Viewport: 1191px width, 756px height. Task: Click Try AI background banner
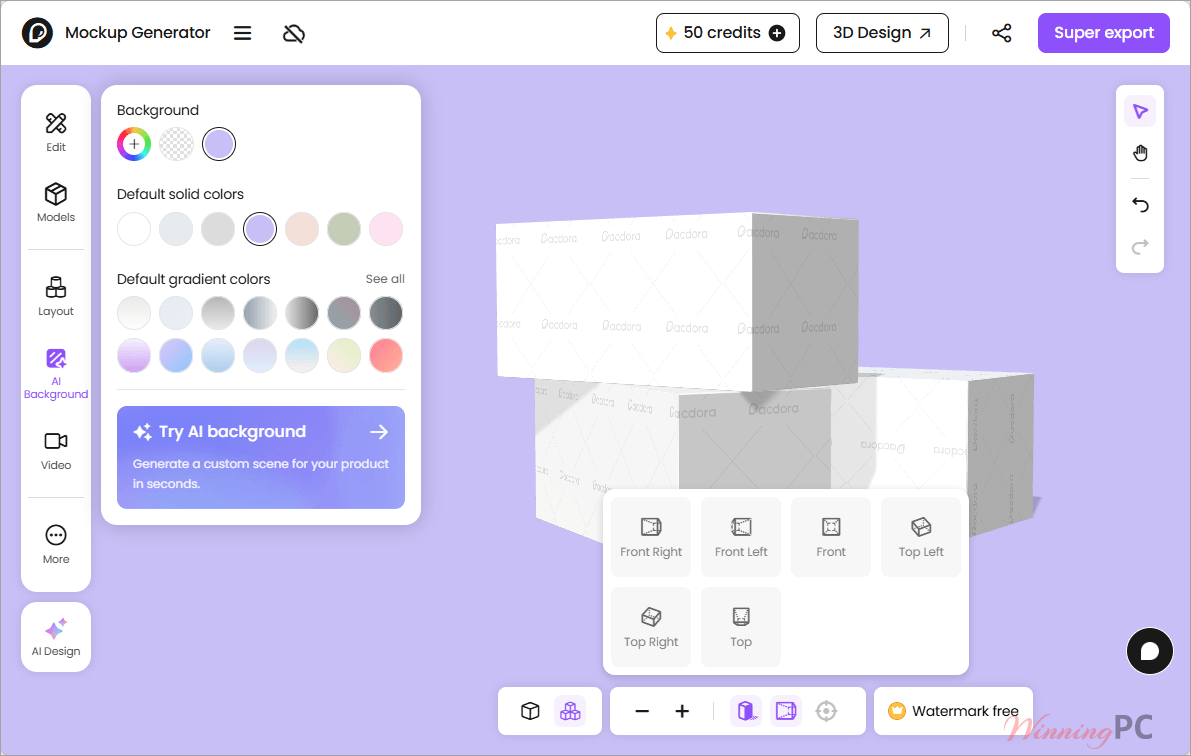point(261,457)
